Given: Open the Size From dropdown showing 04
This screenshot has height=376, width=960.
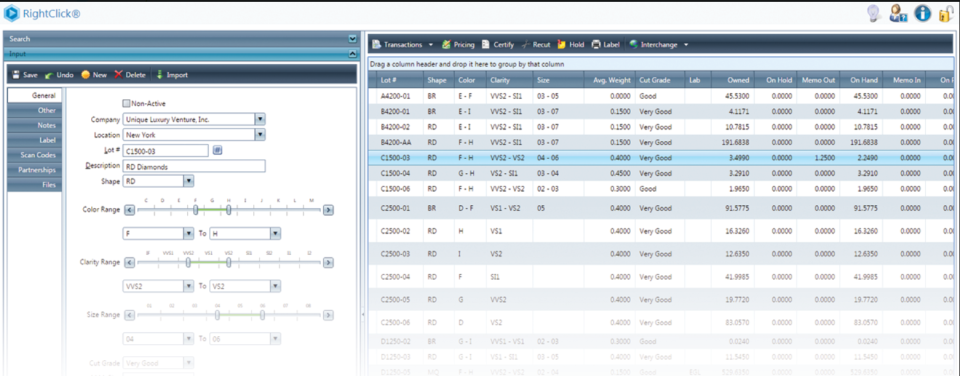Looking at the screenshot, I should 189,338.
